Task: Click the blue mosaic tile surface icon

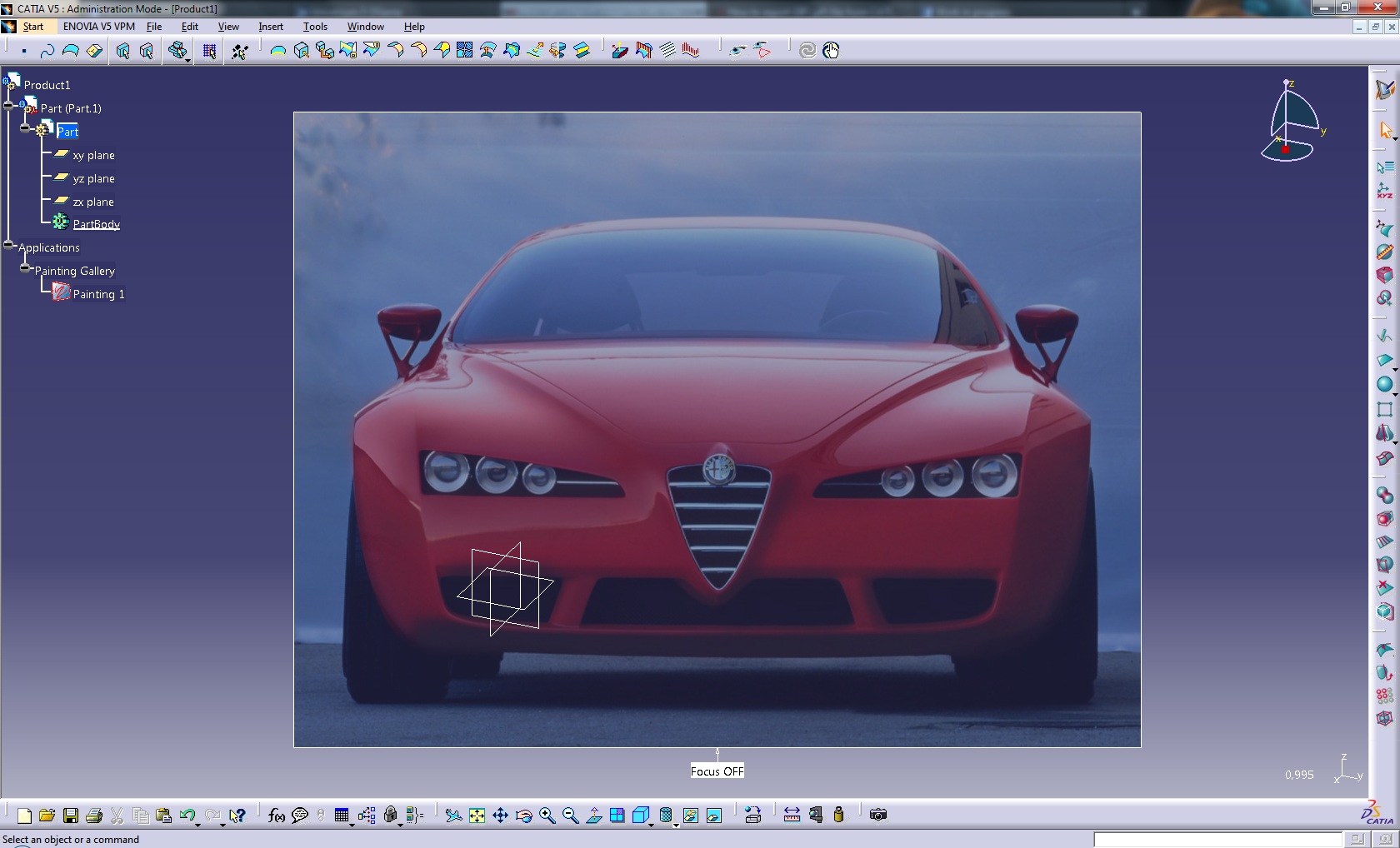Action: click(465, 51)
